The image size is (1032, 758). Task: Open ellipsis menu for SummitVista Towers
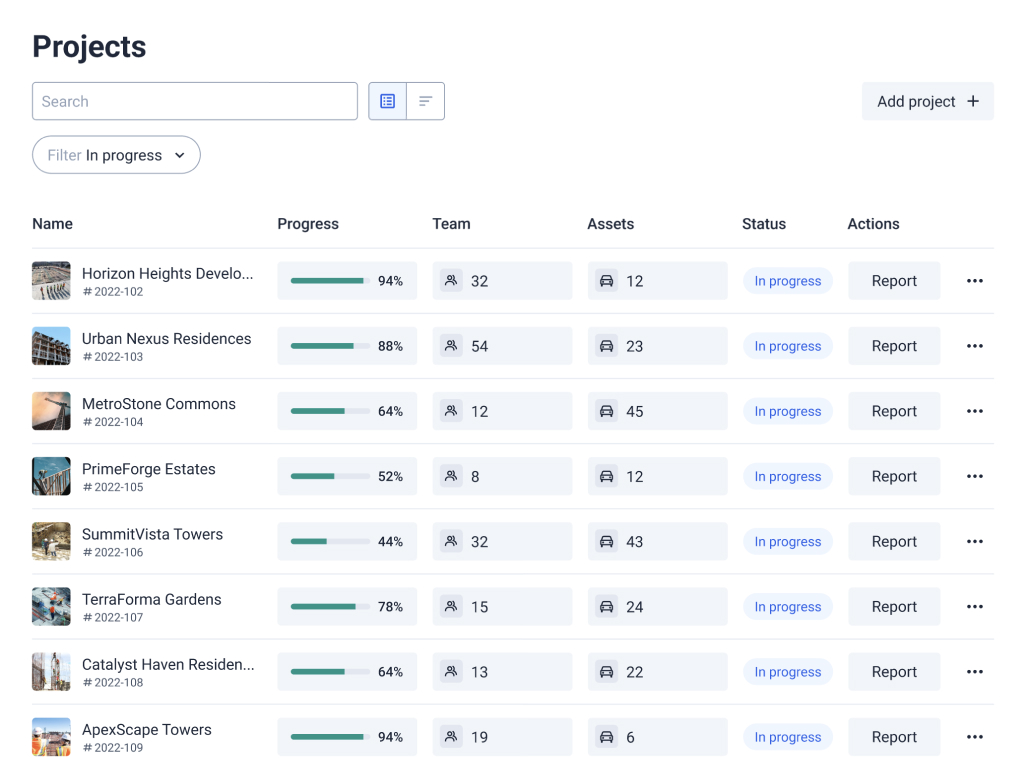975,542
